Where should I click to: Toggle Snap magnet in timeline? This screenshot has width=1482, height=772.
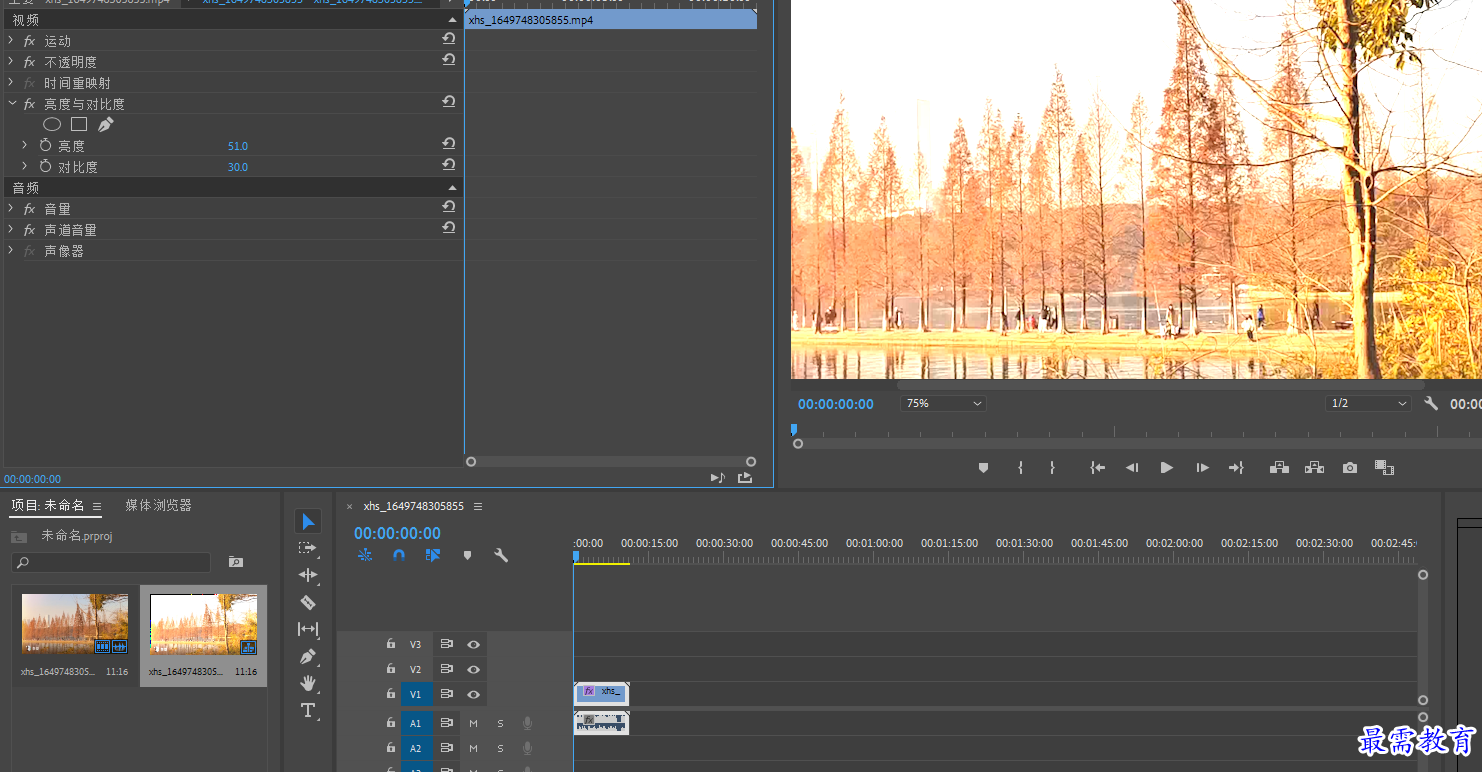tap(399, 555)
